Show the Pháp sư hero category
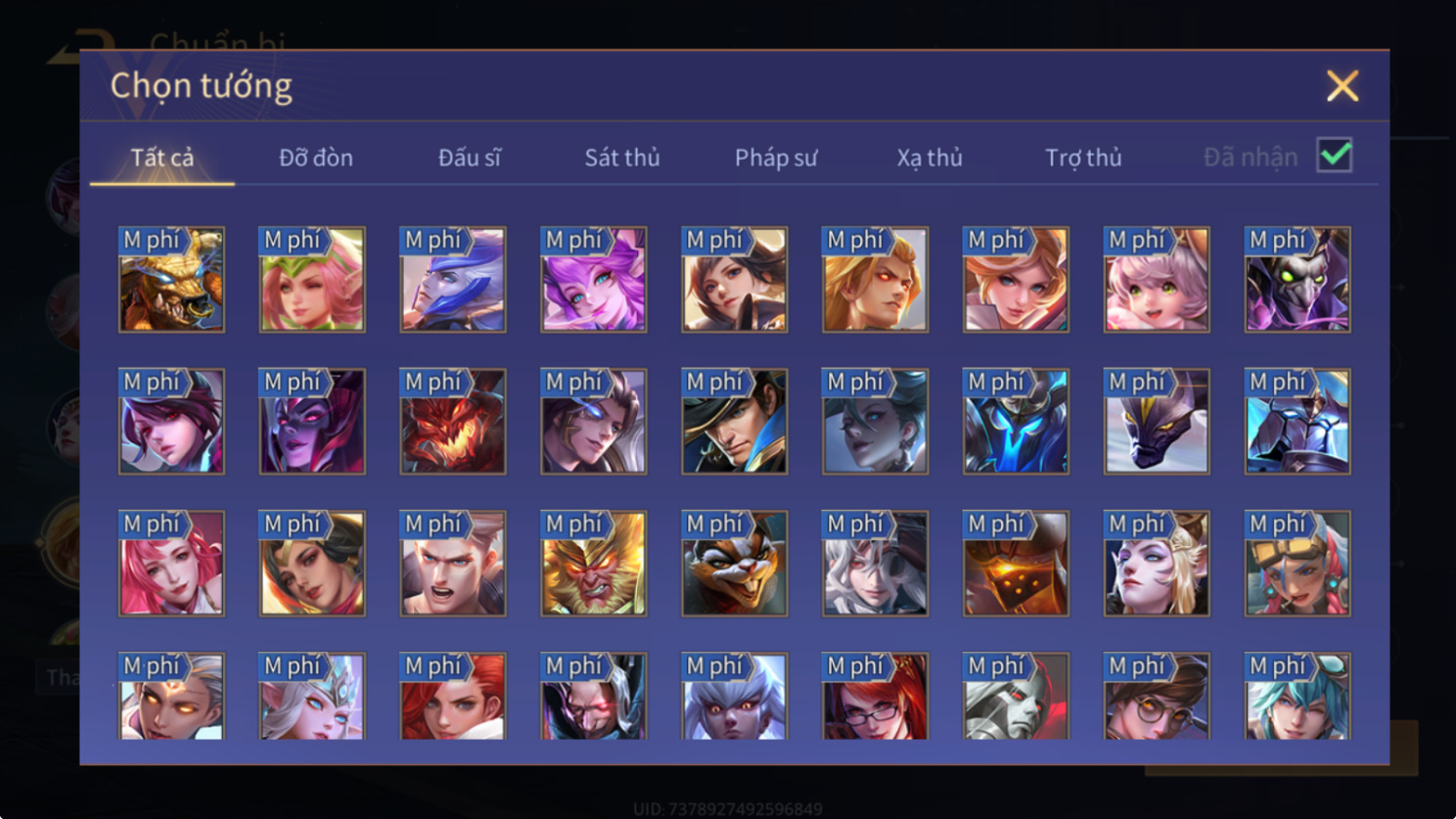The height and width of the screenshot is (819, 1456). tap(776, 158)
